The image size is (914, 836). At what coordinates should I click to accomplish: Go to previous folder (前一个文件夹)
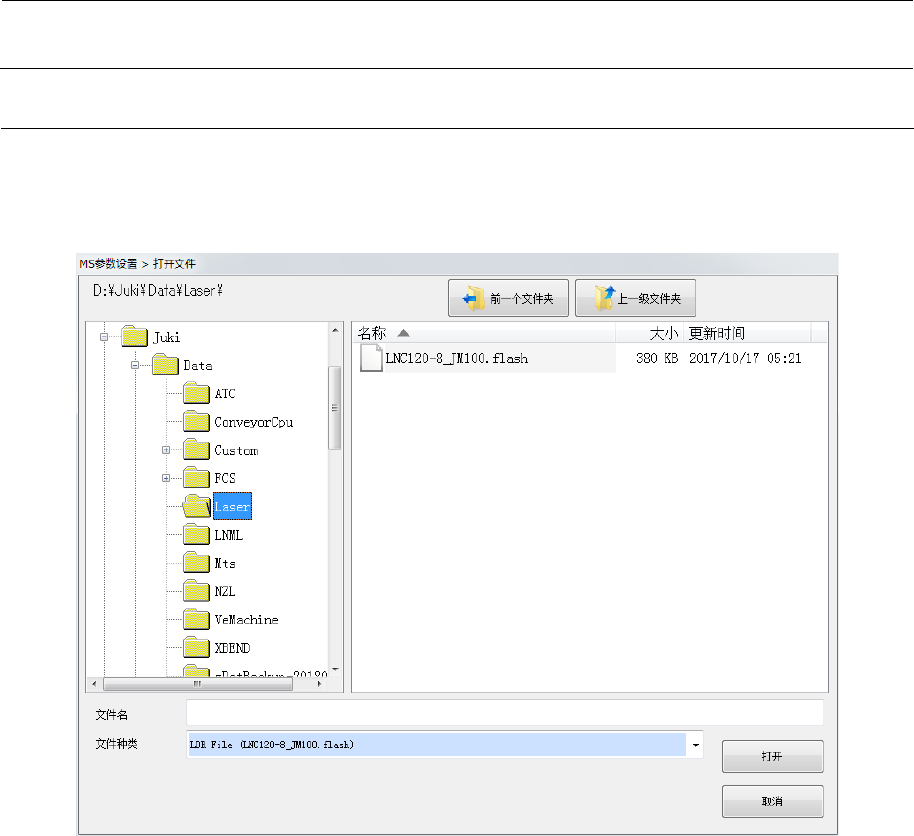[x=508, y=298]
